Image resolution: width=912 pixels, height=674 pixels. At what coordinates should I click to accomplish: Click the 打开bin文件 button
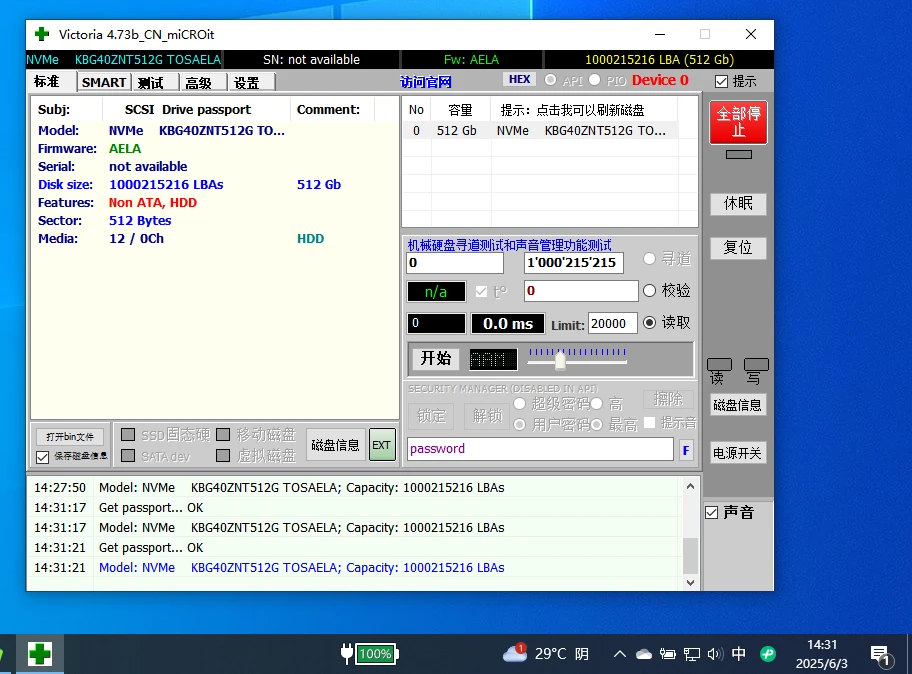tap(70, 437)
